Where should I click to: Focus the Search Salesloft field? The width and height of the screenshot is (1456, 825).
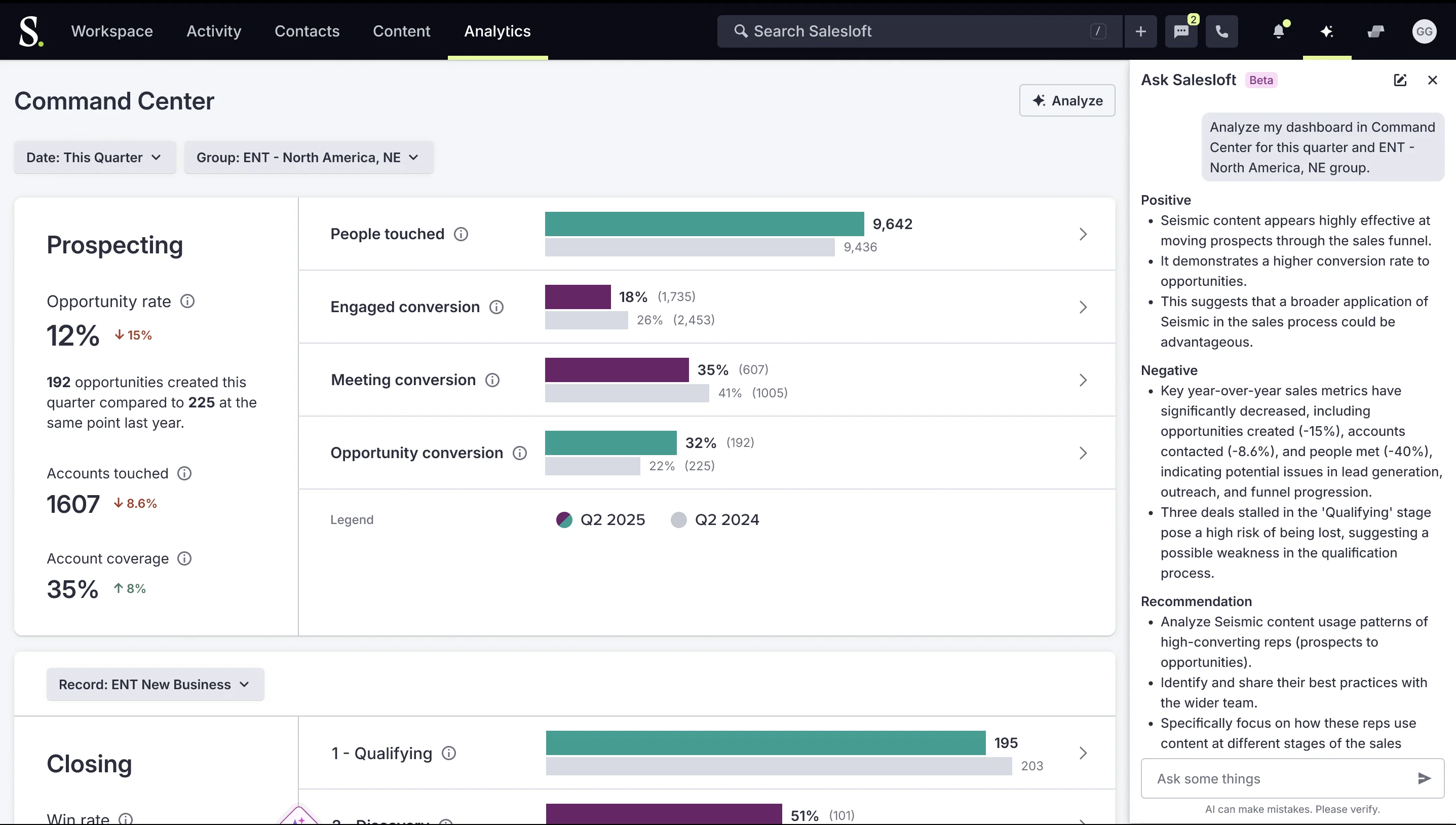[x=918, y=31]
